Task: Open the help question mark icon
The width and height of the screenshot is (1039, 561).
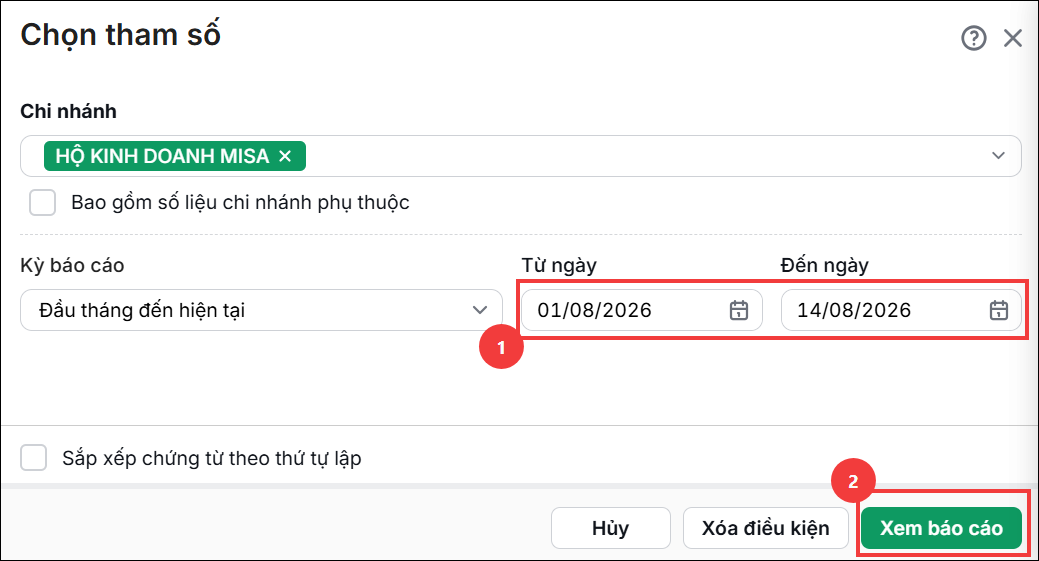Action: pos(973,38)
